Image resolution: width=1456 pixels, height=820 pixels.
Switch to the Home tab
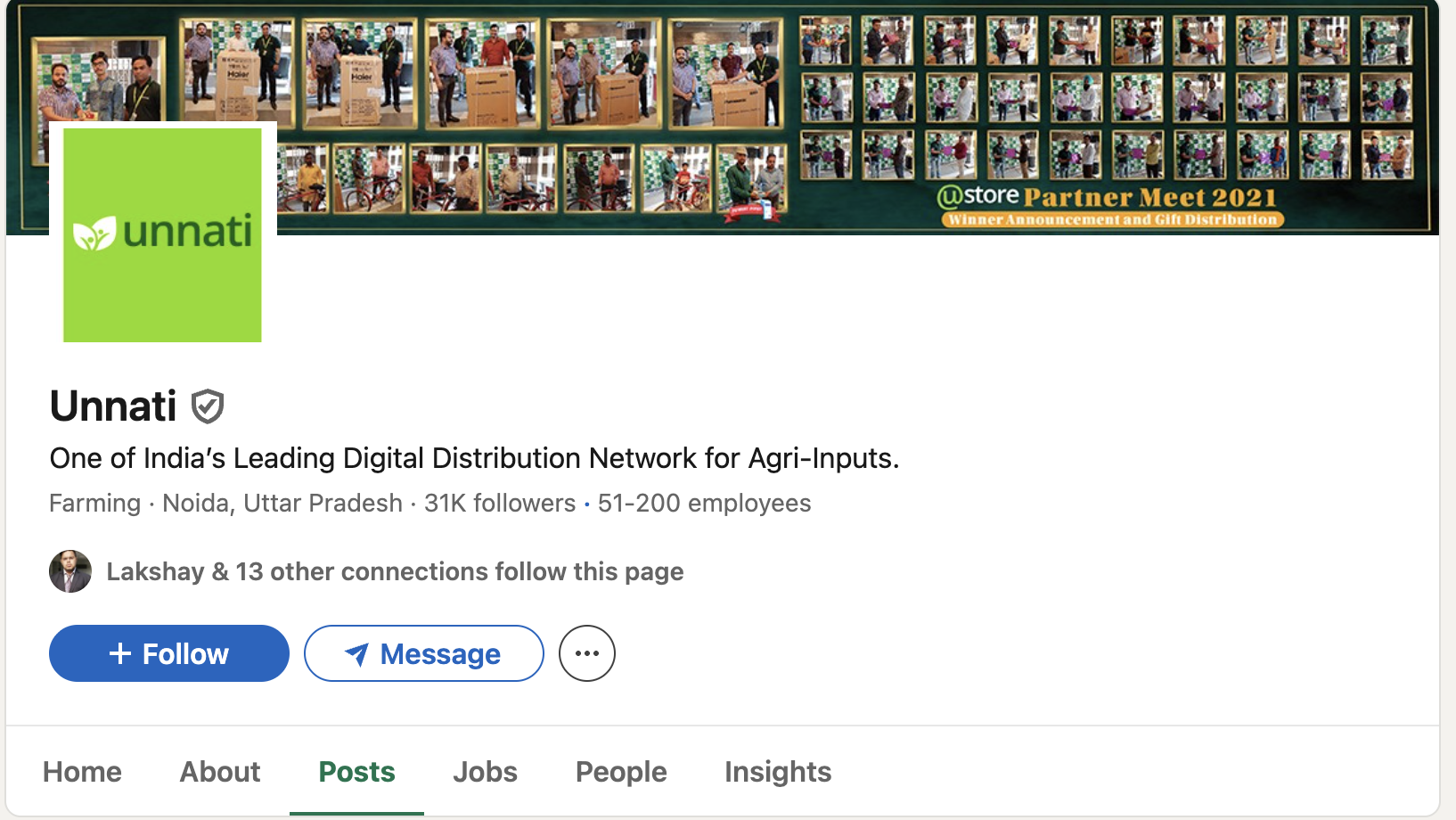click(x=82, y=771)
